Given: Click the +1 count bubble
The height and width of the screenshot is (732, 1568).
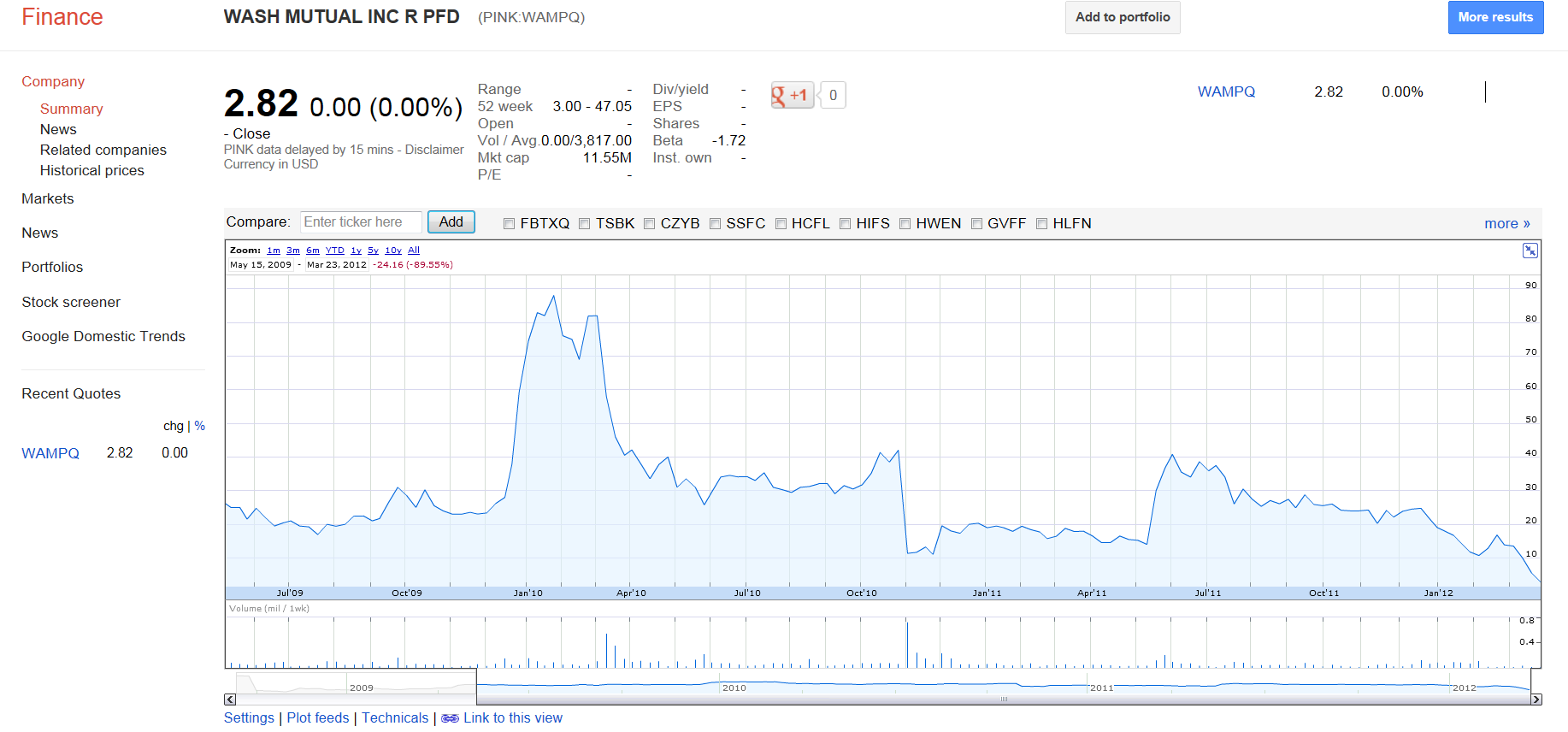Looking at the screenshot, I should (x=833, y=95).
